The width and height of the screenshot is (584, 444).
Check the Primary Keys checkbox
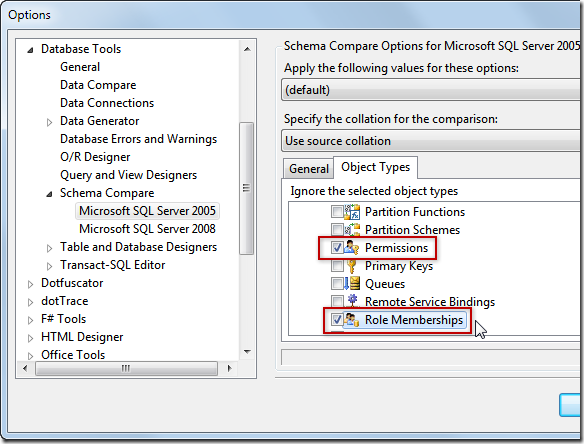coord(337,266)
